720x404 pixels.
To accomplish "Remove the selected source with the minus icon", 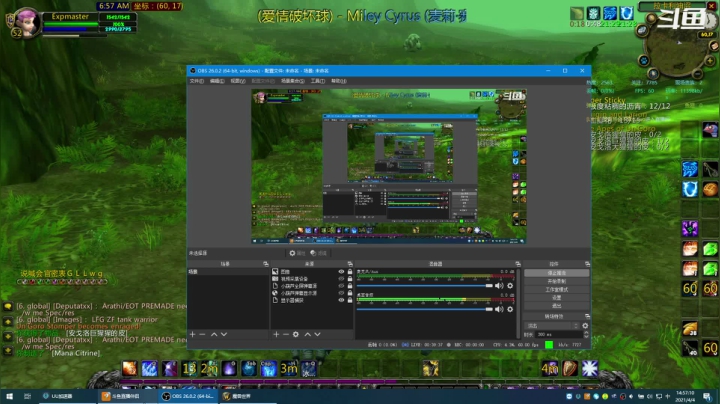I will (286, 334).
